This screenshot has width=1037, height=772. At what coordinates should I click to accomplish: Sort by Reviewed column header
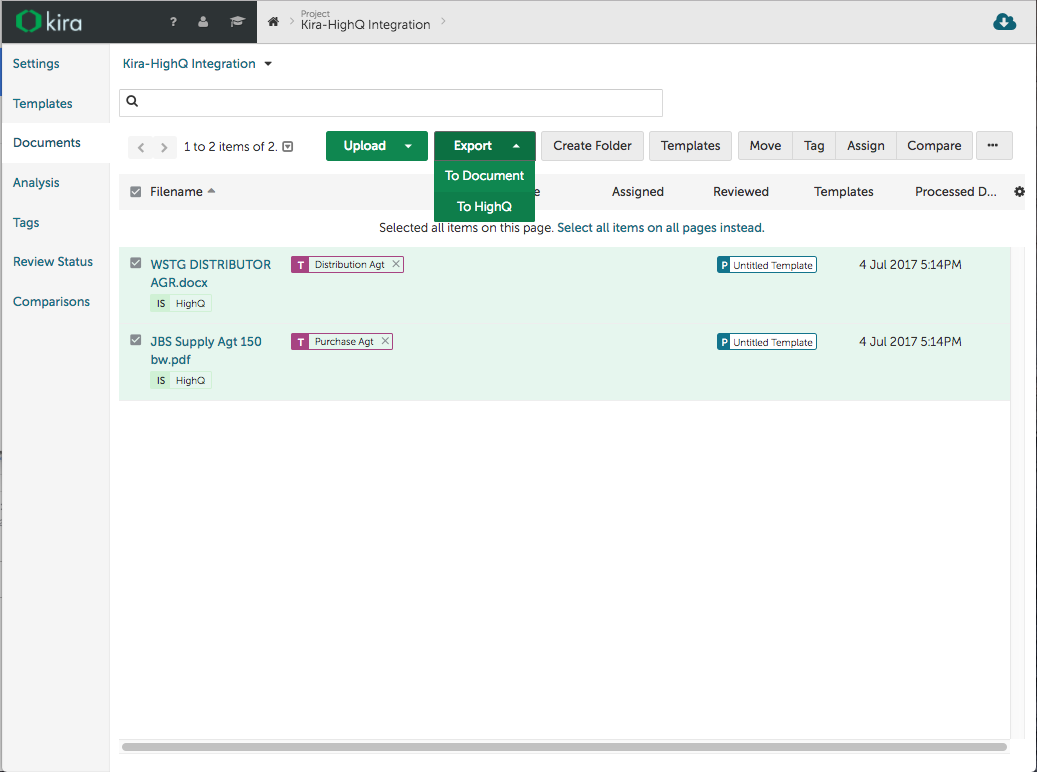[x=741, y=191]
